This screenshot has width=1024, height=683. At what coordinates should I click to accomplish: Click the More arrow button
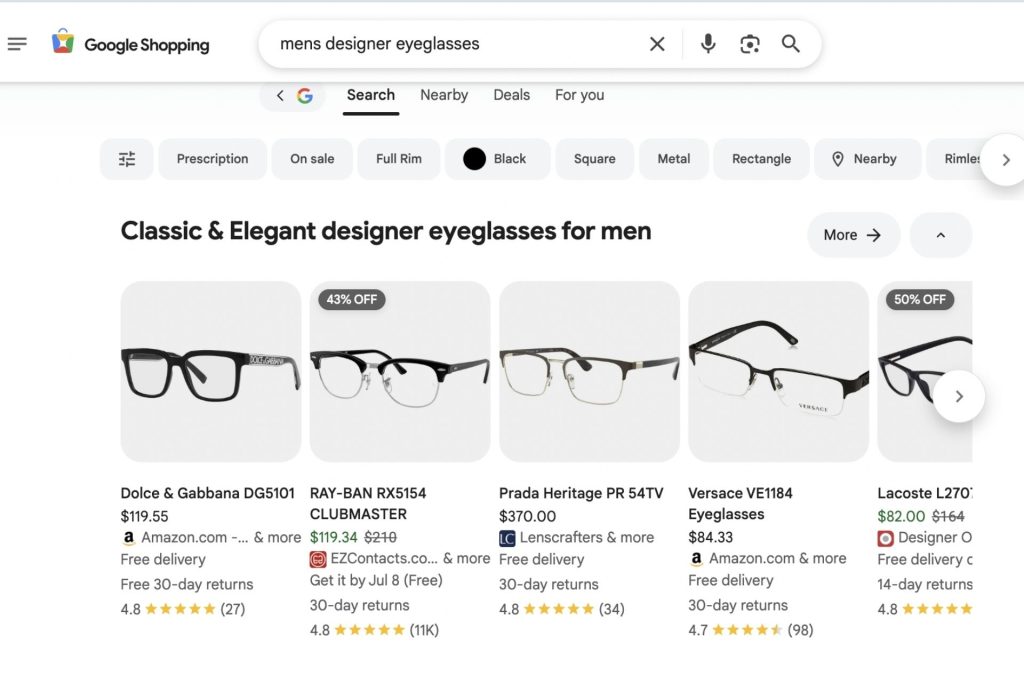[x=853, y=234]
